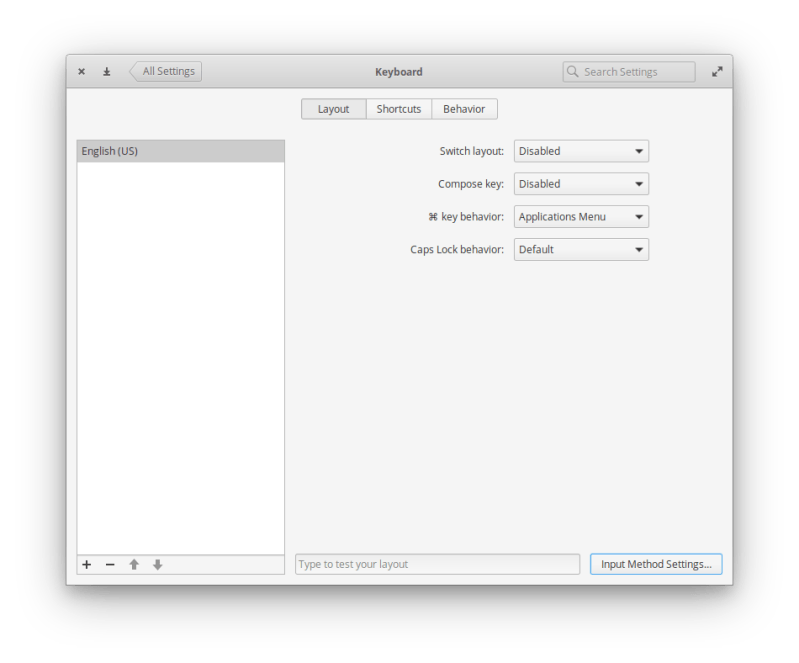Open the Caps Lock behavior dropdown
The height and width of the screenshot is (663, 799).
tap(581, 249)
